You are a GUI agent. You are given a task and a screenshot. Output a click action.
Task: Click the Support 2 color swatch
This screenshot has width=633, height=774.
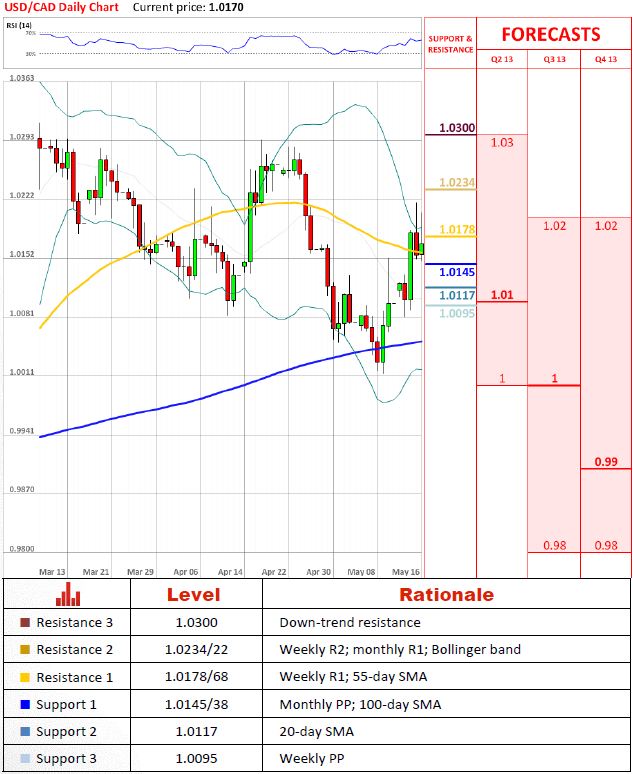pyautogui.click(x=25, y=732)
